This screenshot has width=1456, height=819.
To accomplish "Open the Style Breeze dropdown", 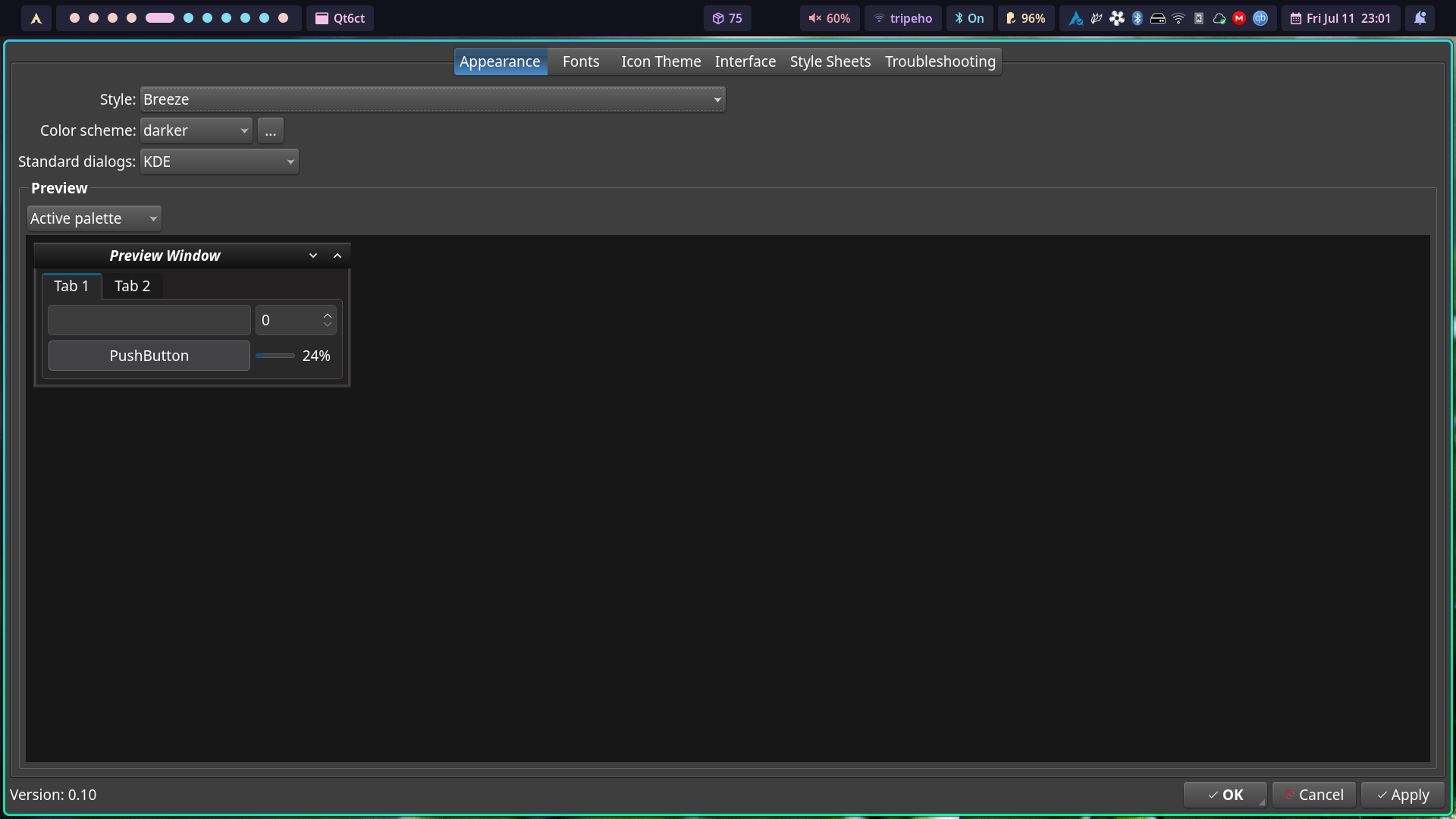I will tap(432, 99).
